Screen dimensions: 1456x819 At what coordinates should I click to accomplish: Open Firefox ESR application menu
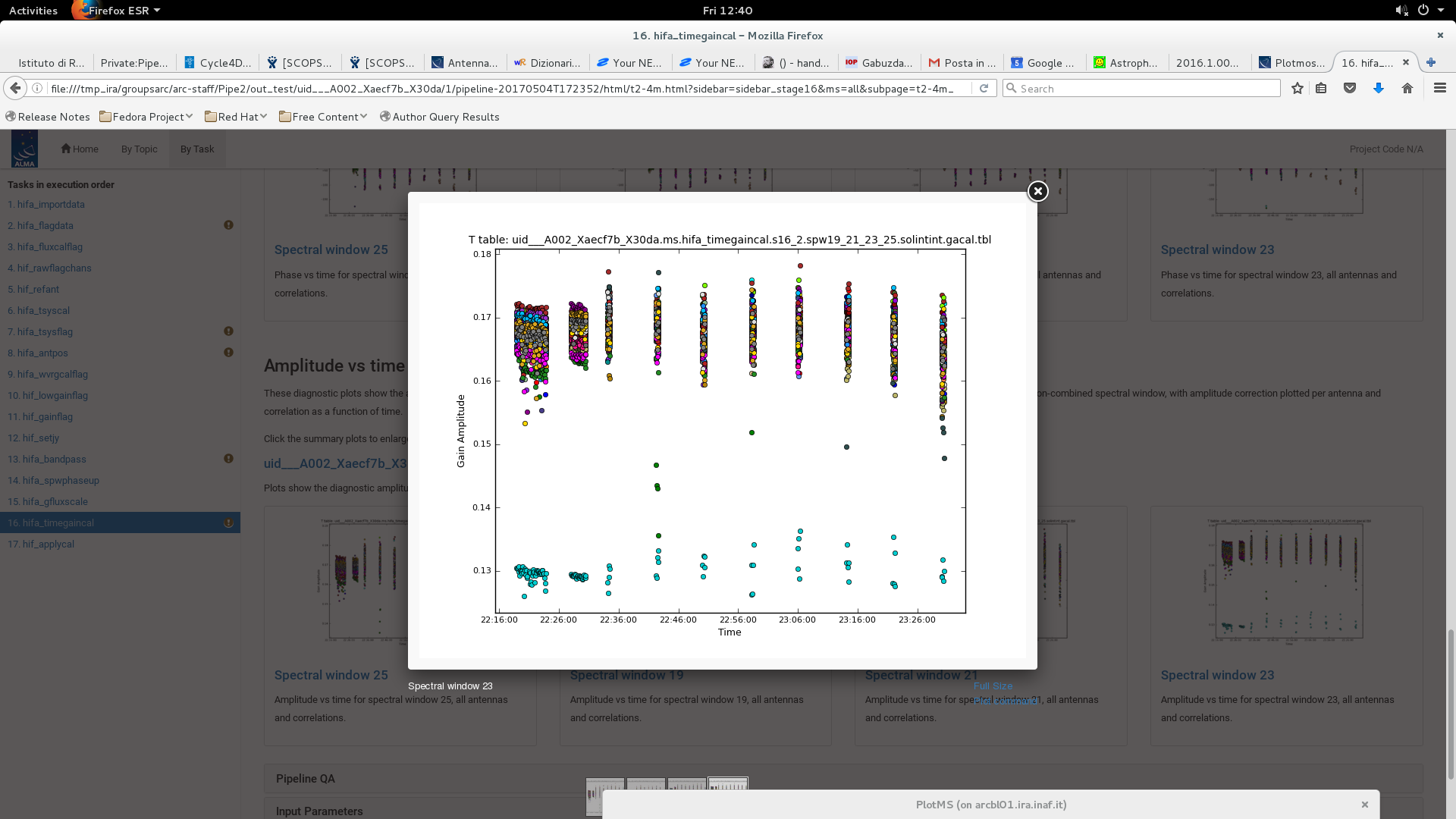coord(118,10)
